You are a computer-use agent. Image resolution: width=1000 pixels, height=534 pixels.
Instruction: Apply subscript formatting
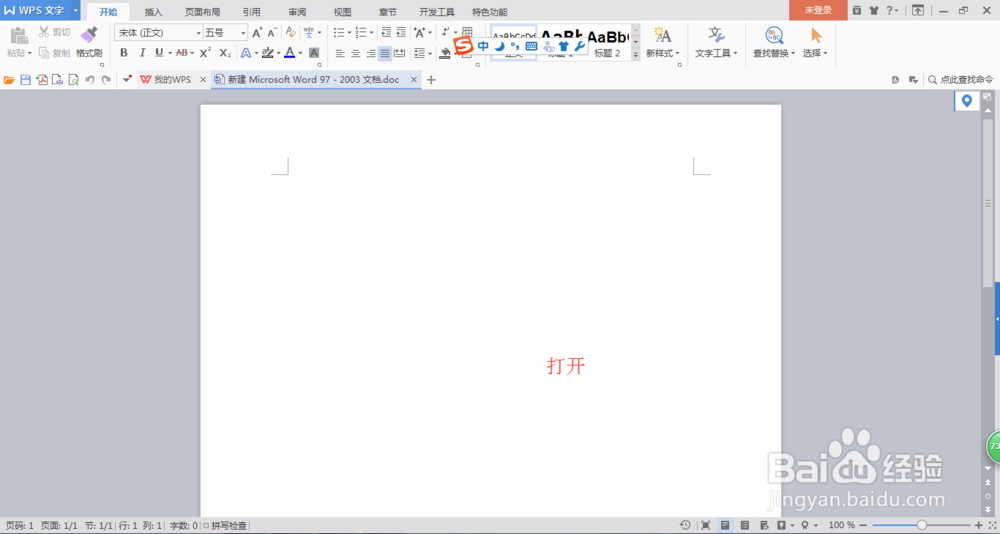224,53
